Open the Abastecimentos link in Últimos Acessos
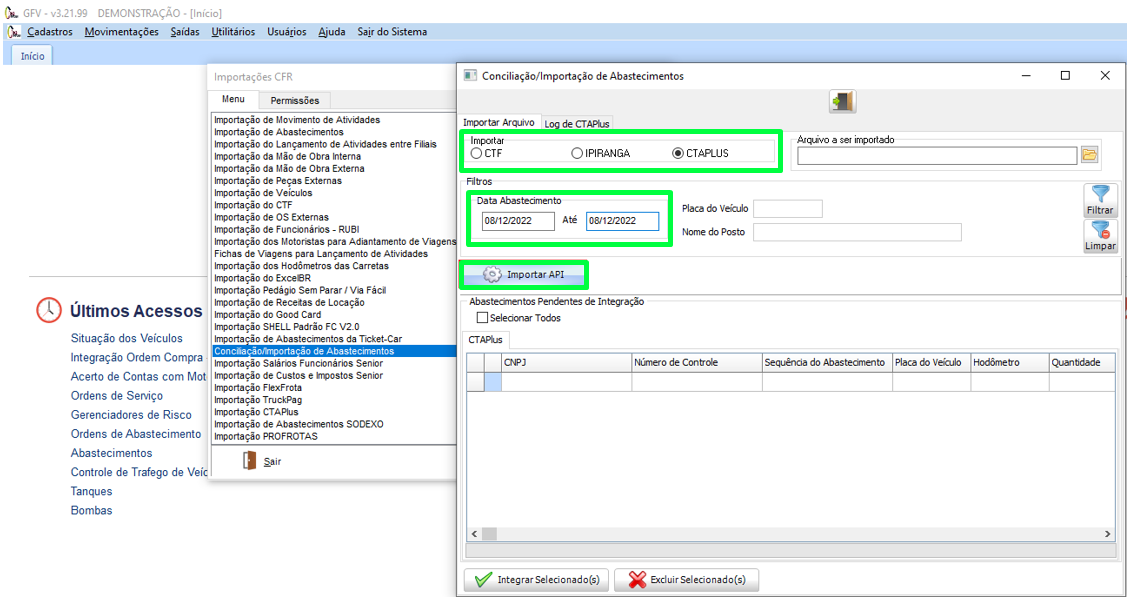This screenshot has width=1136, height=615. coord(112,453)
